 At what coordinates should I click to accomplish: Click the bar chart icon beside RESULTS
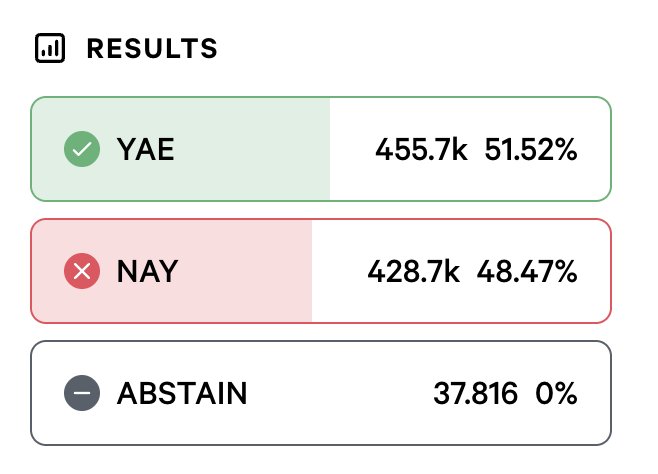tap(50, 48)
